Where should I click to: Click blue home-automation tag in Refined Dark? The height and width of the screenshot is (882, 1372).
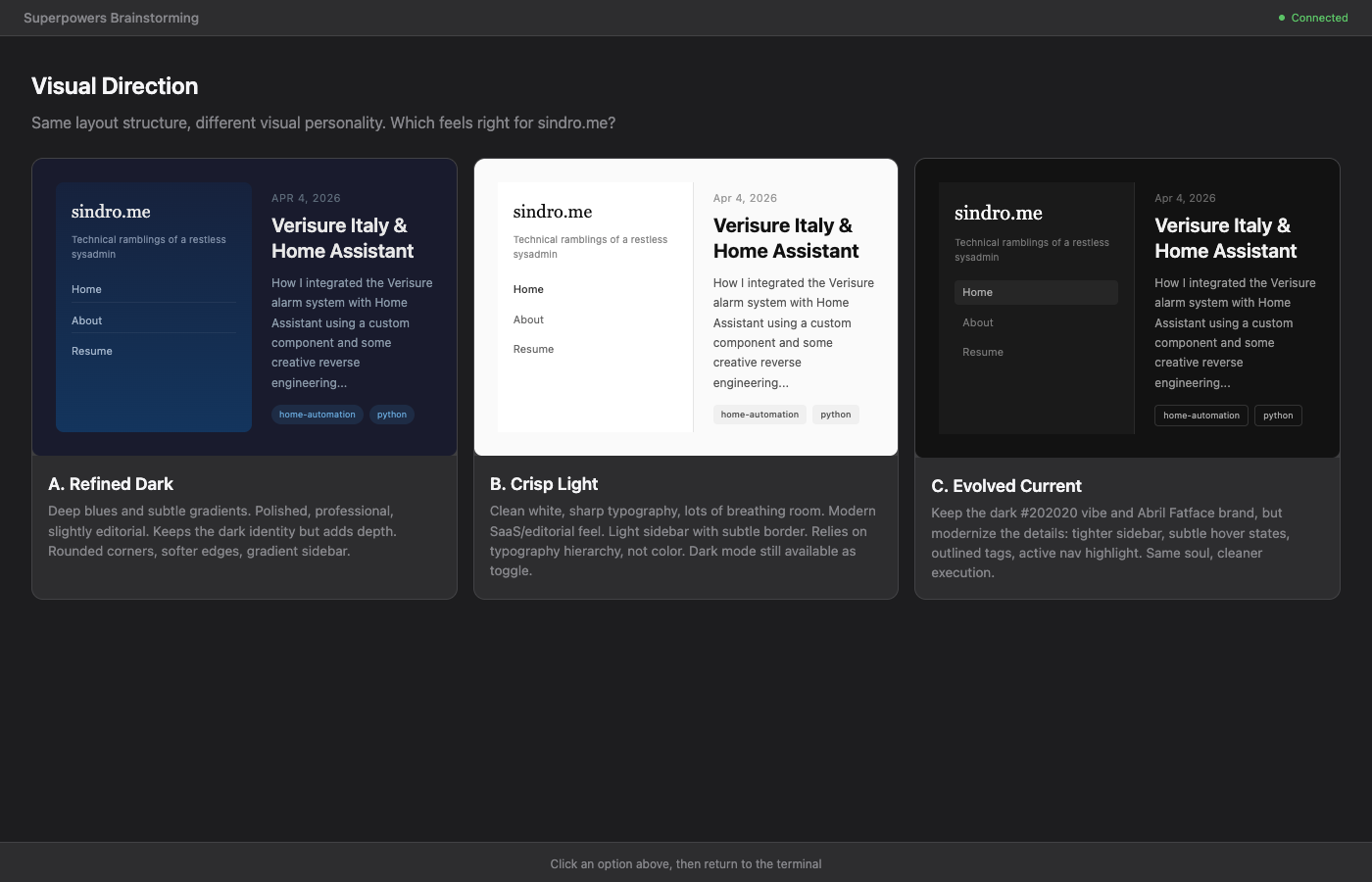click(x=317, y=415)
